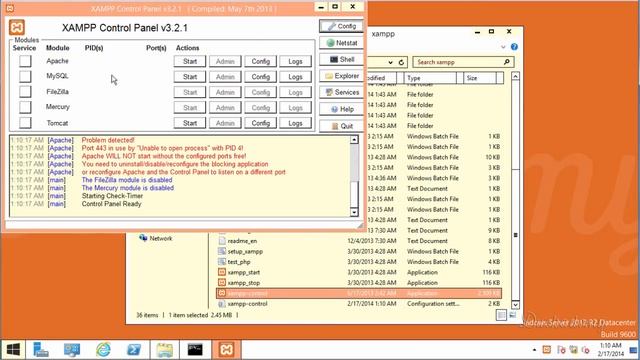Click the XAMPP log scrollbar up arrow
This screenshot has height=360, width=640.
pyautogui.click(x=354, y=140)
